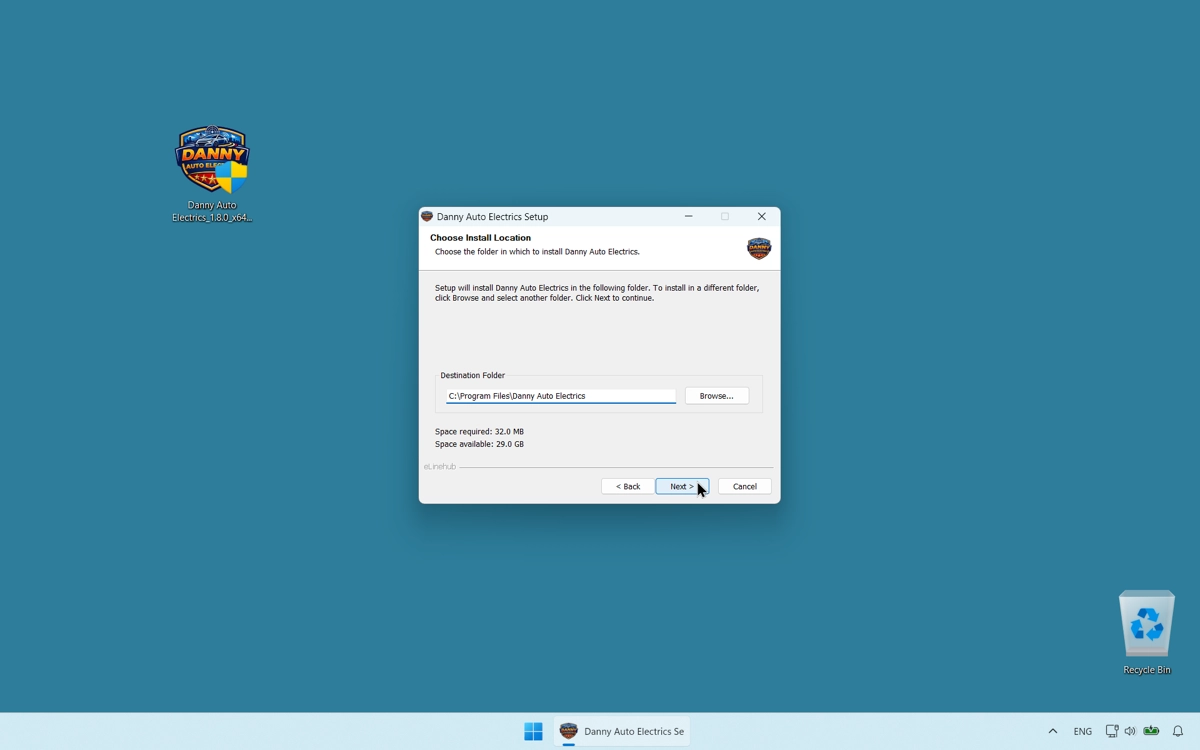Viewport: 1200px width, 750px height.
Task: Select the Danny Auto Electrics Setup taskbar button
Action: pos(622,731)
